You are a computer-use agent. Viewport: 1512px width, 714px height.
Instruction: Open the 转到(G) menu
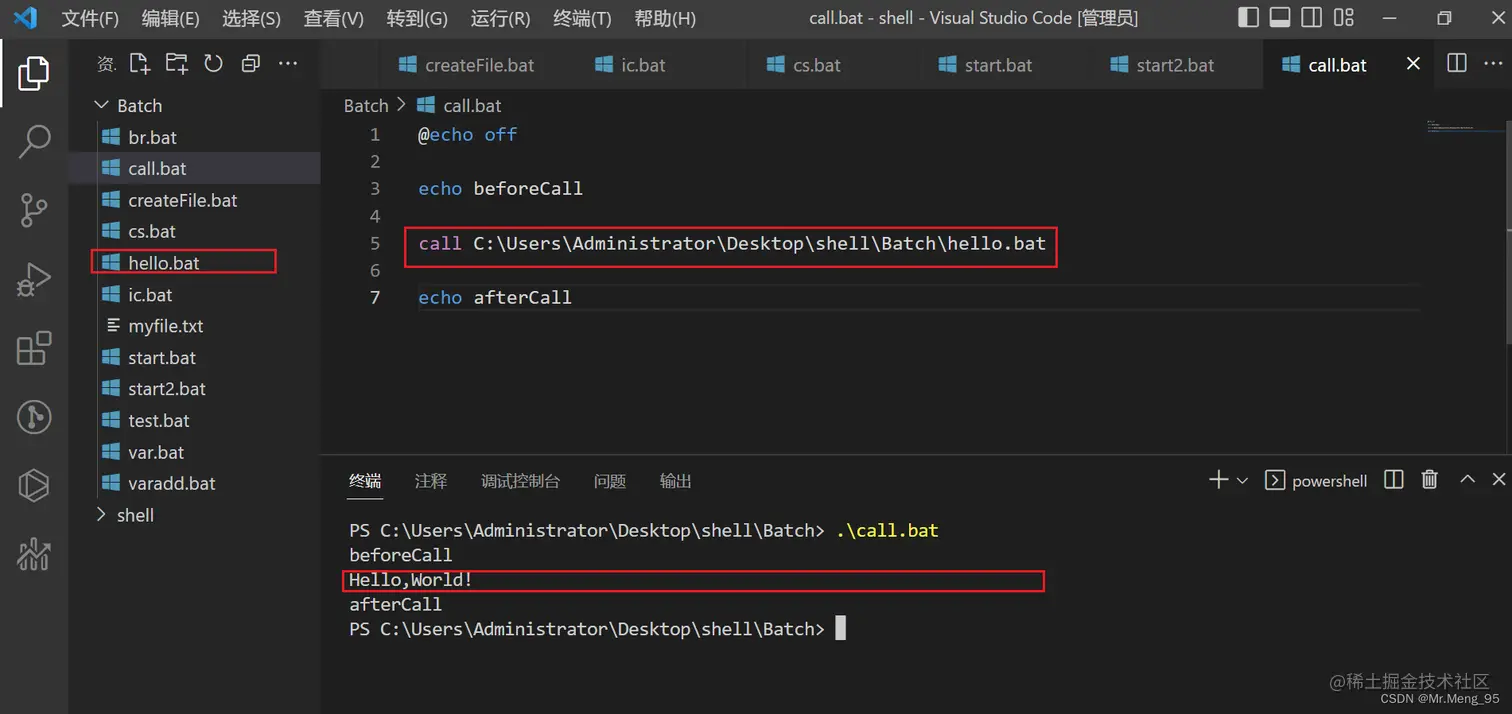point(417,19)
